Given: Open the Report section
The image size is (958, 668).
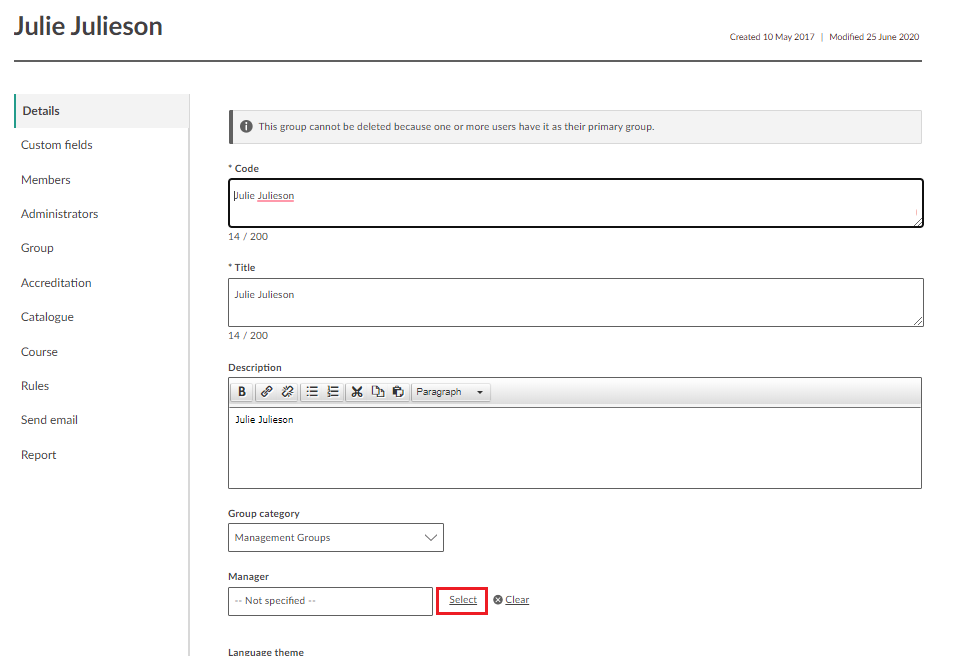Looking at the screenshot, I should (39, 455).
